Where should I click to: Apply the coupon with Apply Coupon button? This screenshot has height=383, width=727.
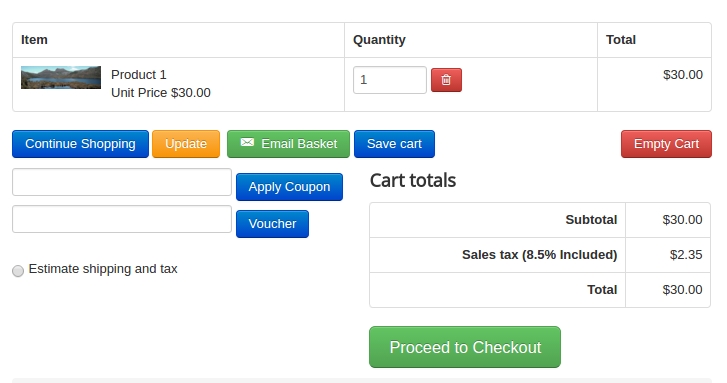(289, 187)
